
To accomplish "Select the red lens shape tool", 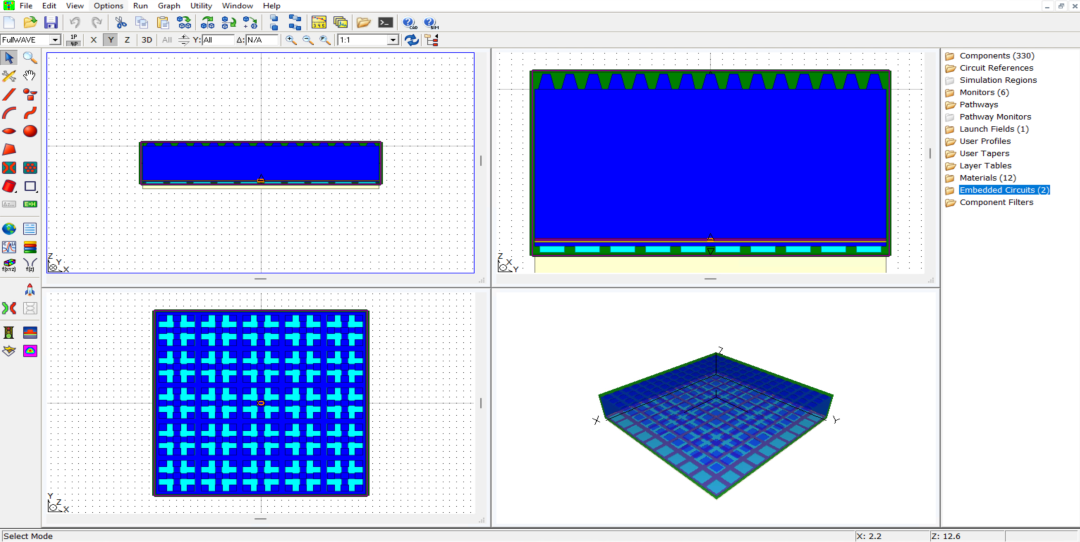I will (x=10, y=131).
